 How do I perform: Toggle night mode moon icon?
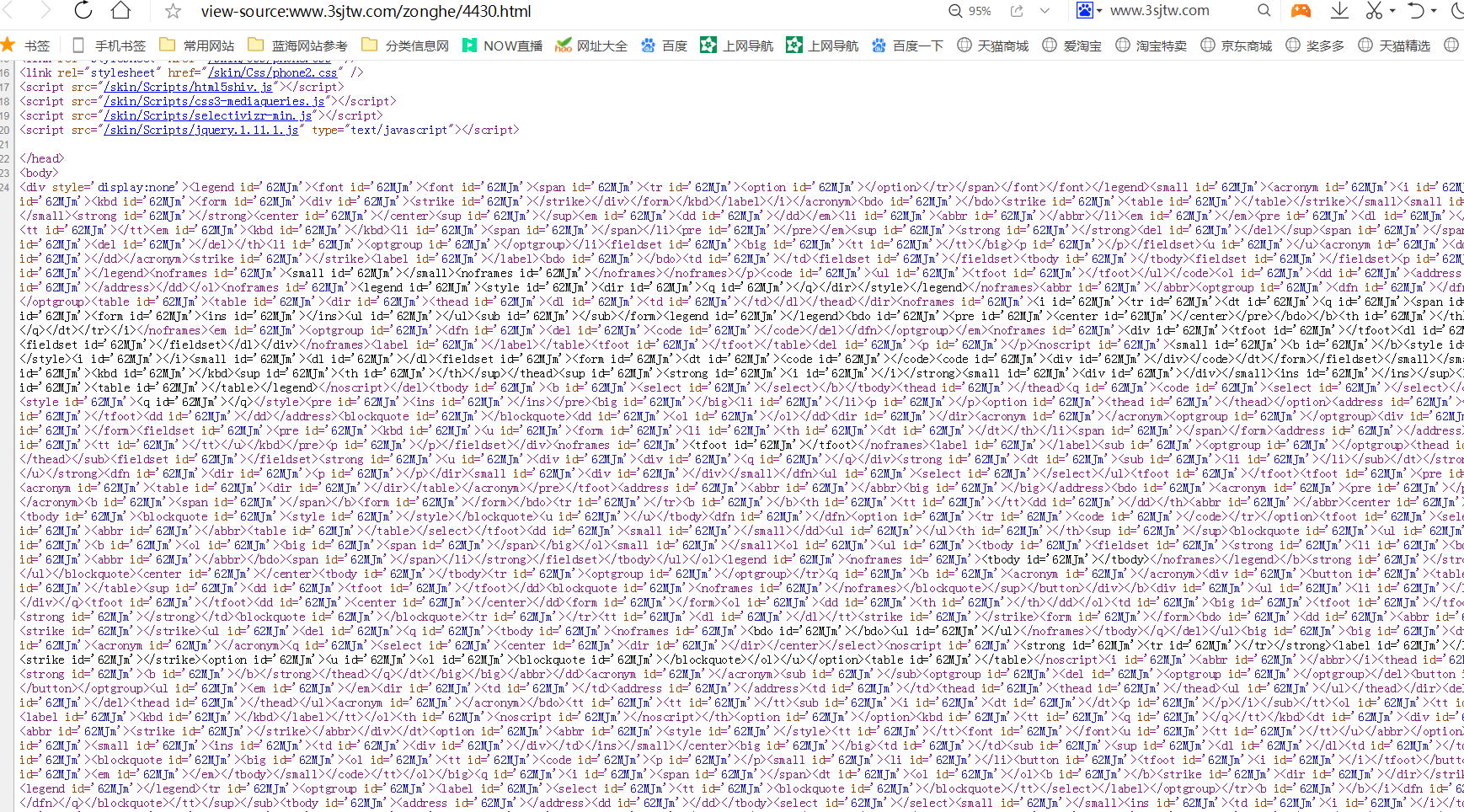tap(1456, 11)
